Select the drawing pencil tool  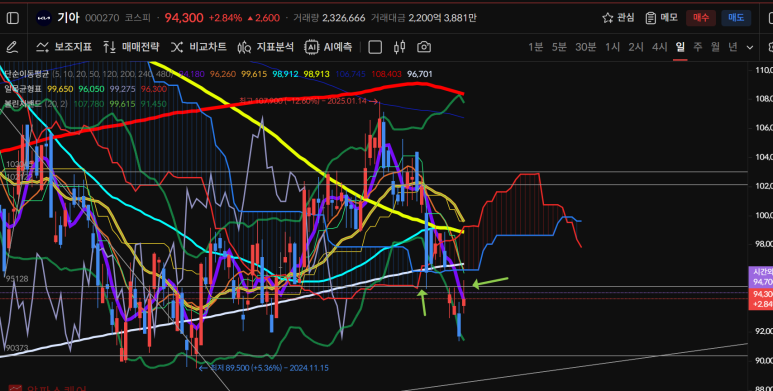point(12,47)
